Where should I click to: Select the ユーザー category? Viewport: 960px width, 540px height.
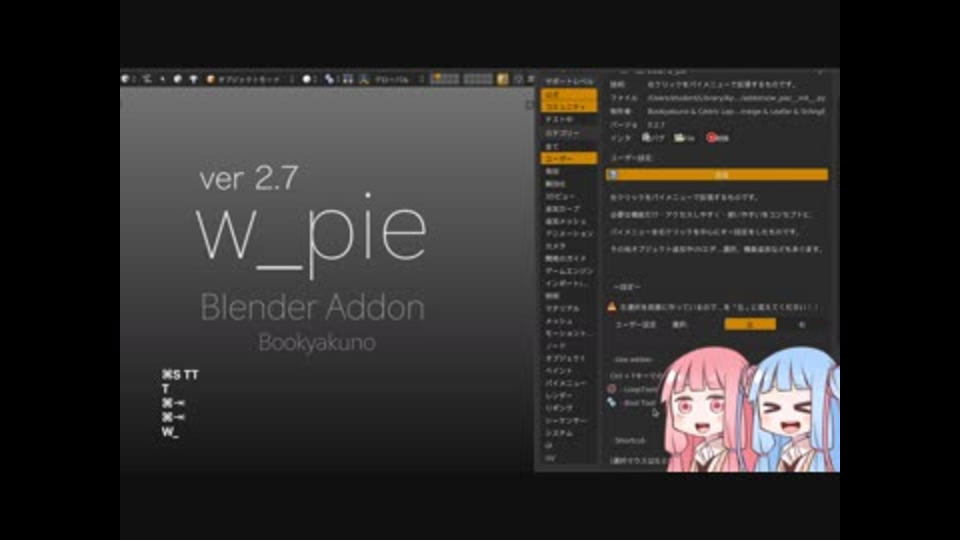(569, 158)
